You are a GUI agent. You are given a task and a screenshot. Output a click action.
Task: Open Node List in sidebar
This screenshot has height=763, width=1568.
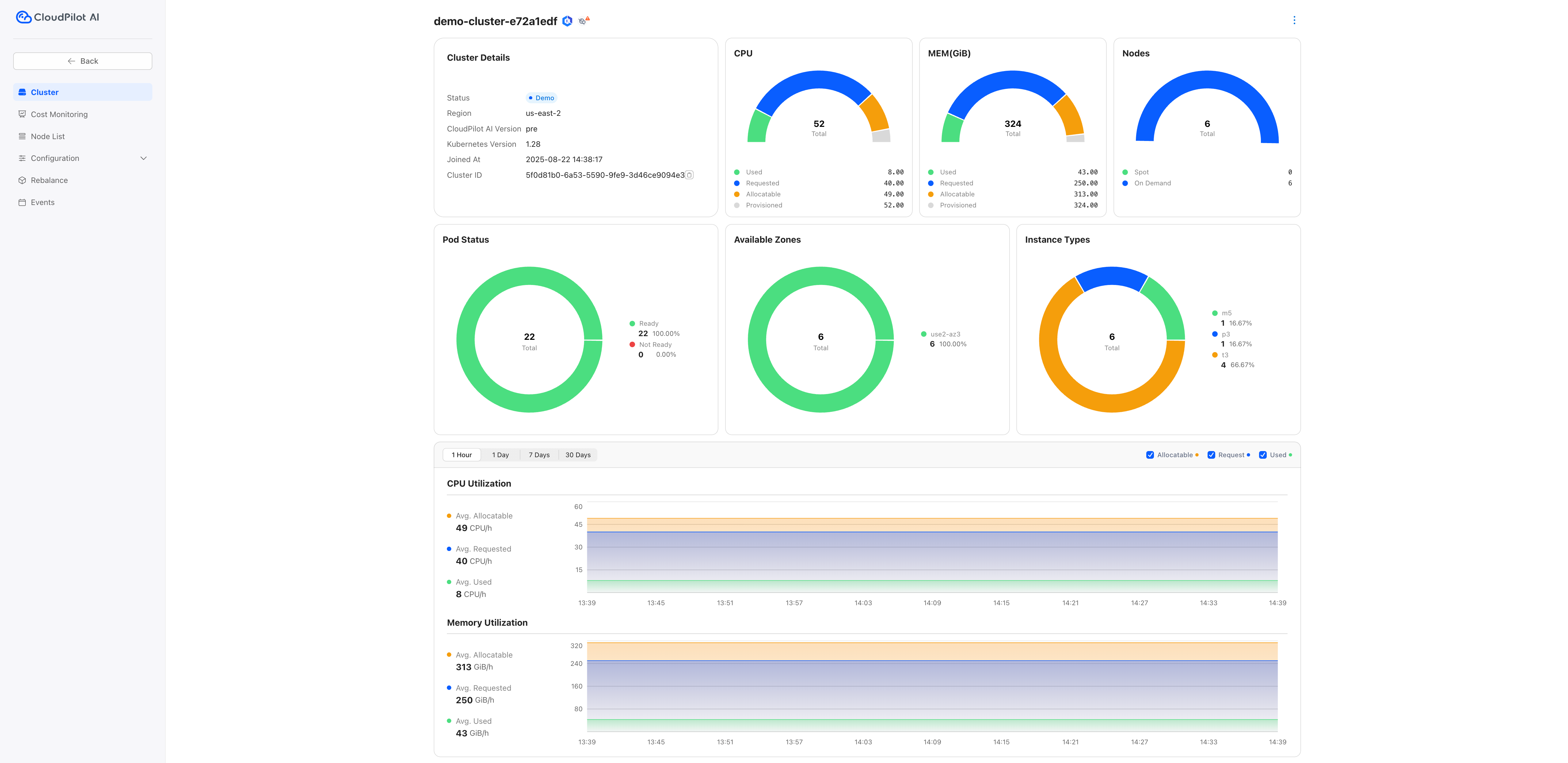(x=48, y=136)
